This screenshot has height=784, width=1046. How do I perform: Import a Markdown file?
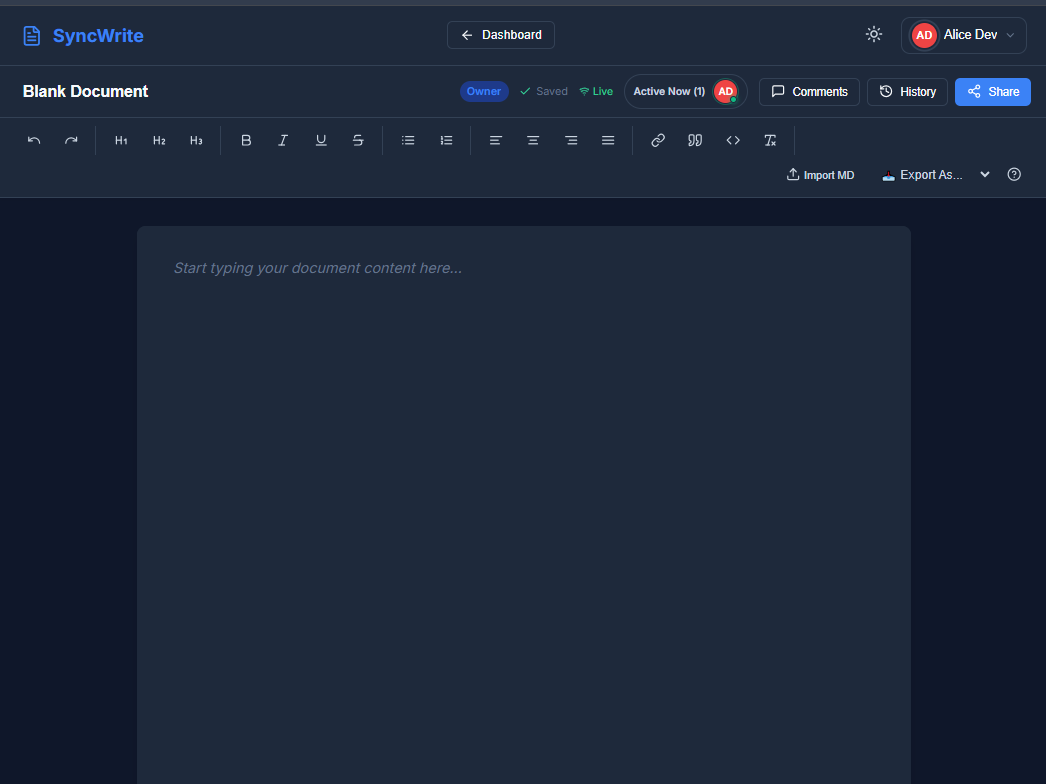click(x=821, y=175)
